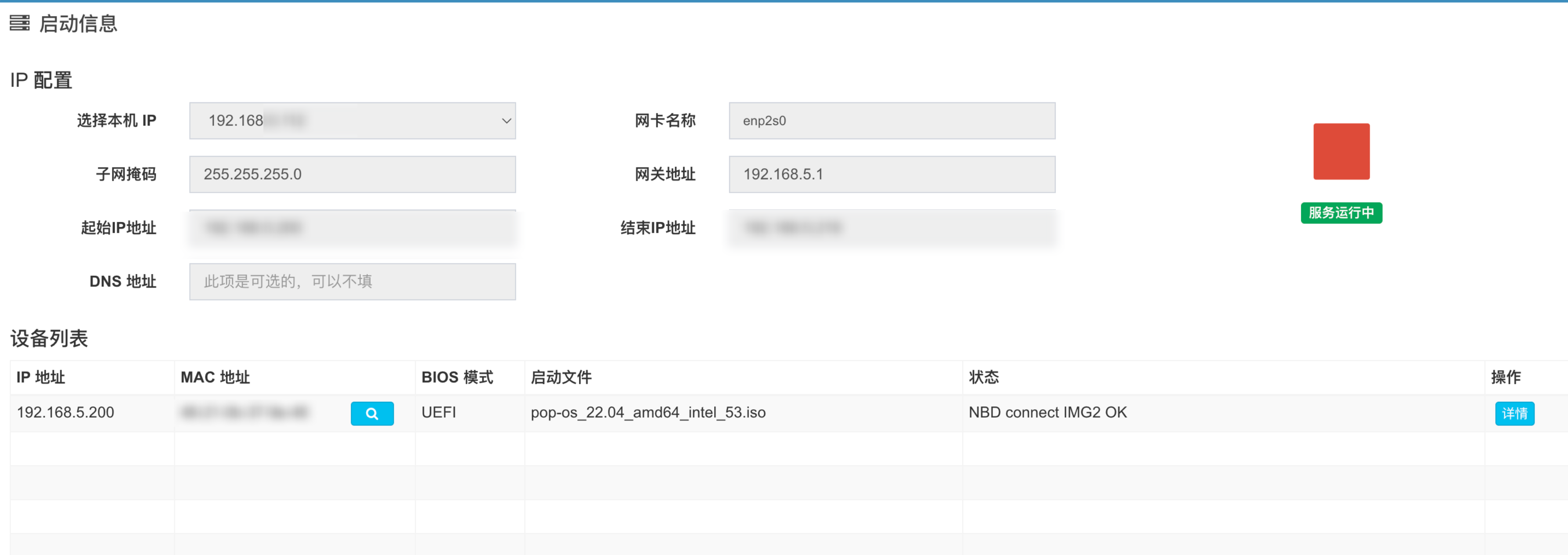Screen dimensions: 1568x555
Task: Click the MAC 地址 column header
Action: coord(215,377)
